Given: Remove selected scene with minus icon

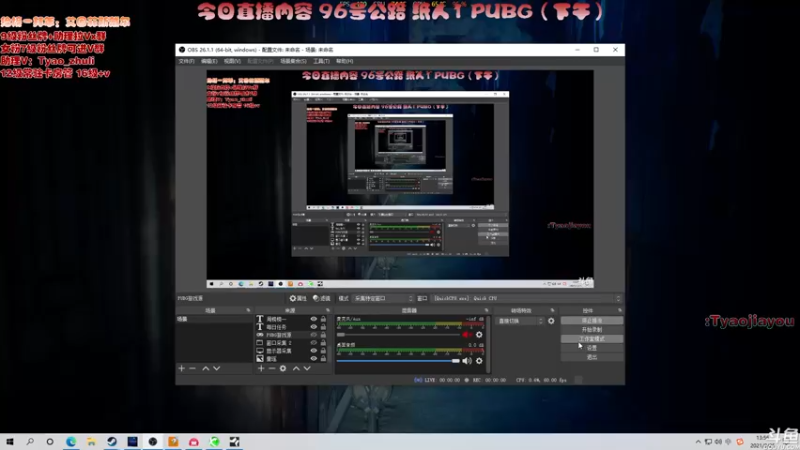Looking at the screenshot, I should tap(192, 368).
